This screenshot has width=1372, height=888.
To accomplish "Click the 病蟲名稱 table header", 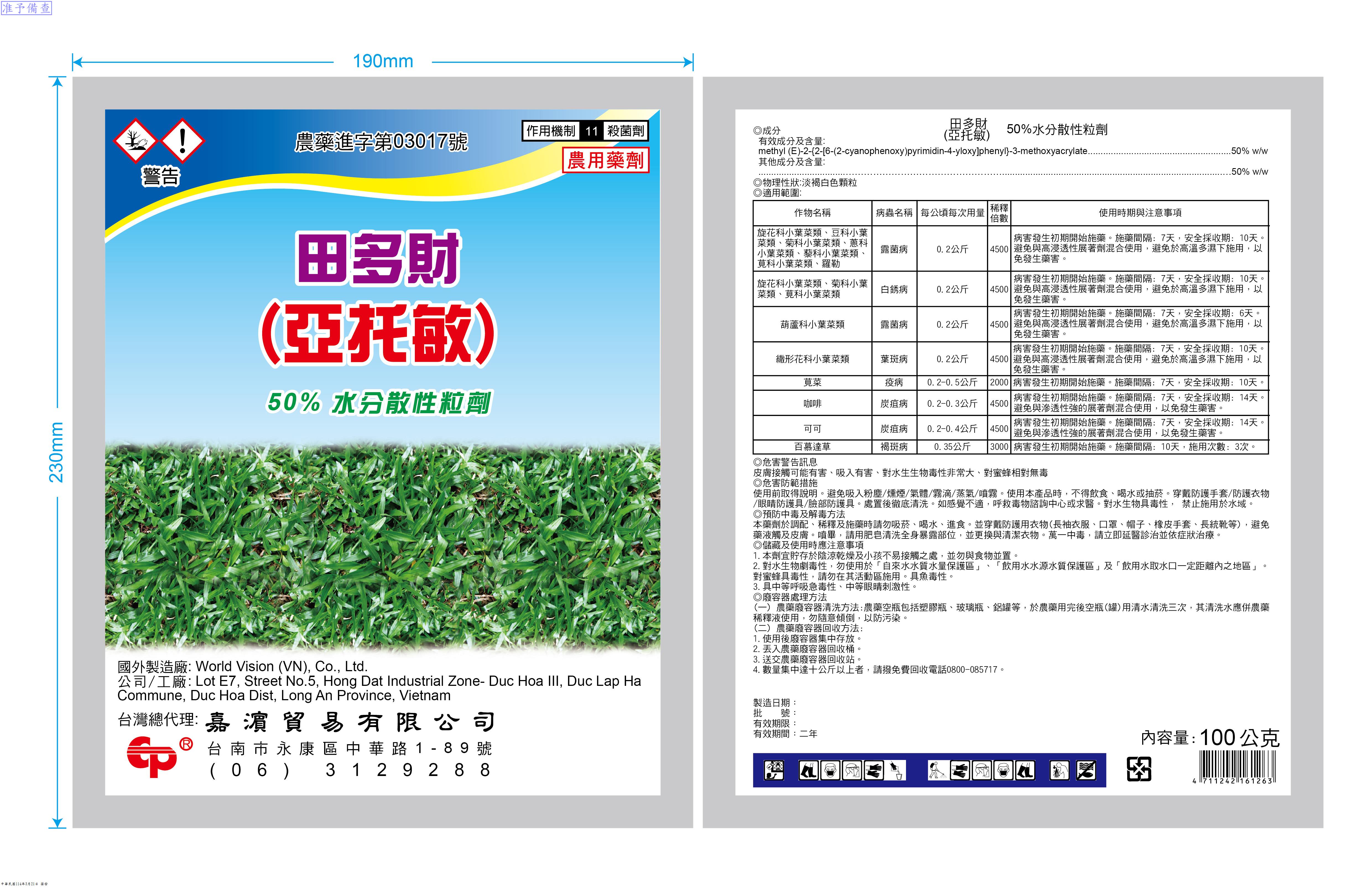I will tap(894, 213).
